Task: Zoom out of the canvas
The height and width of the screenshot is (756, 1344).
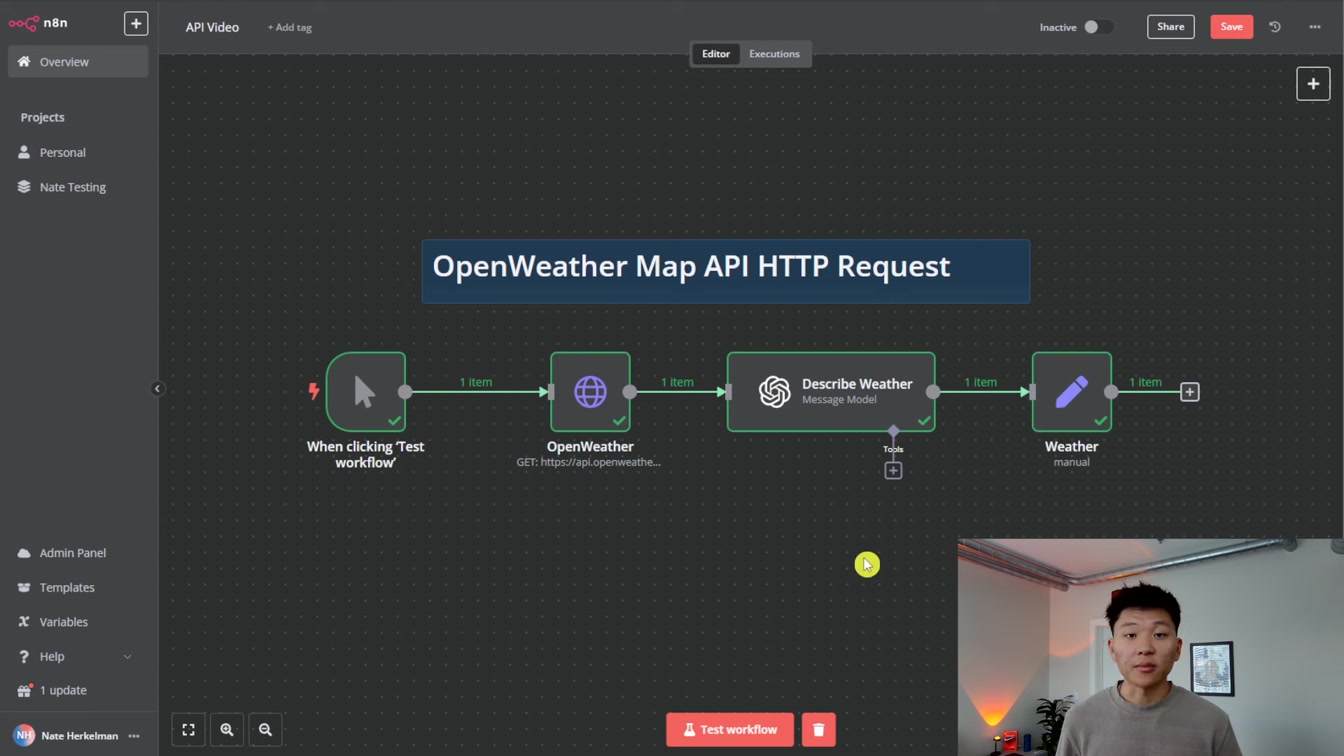Action: click(x=265, y=730)
